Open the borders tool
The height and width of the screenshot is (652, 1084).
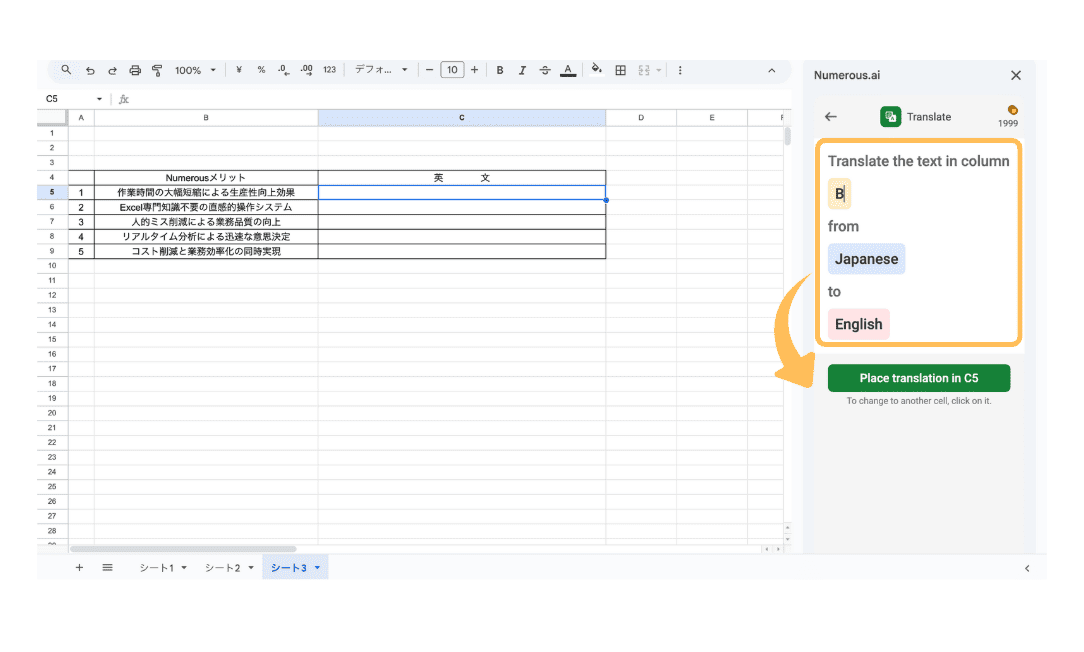[621, 71]
